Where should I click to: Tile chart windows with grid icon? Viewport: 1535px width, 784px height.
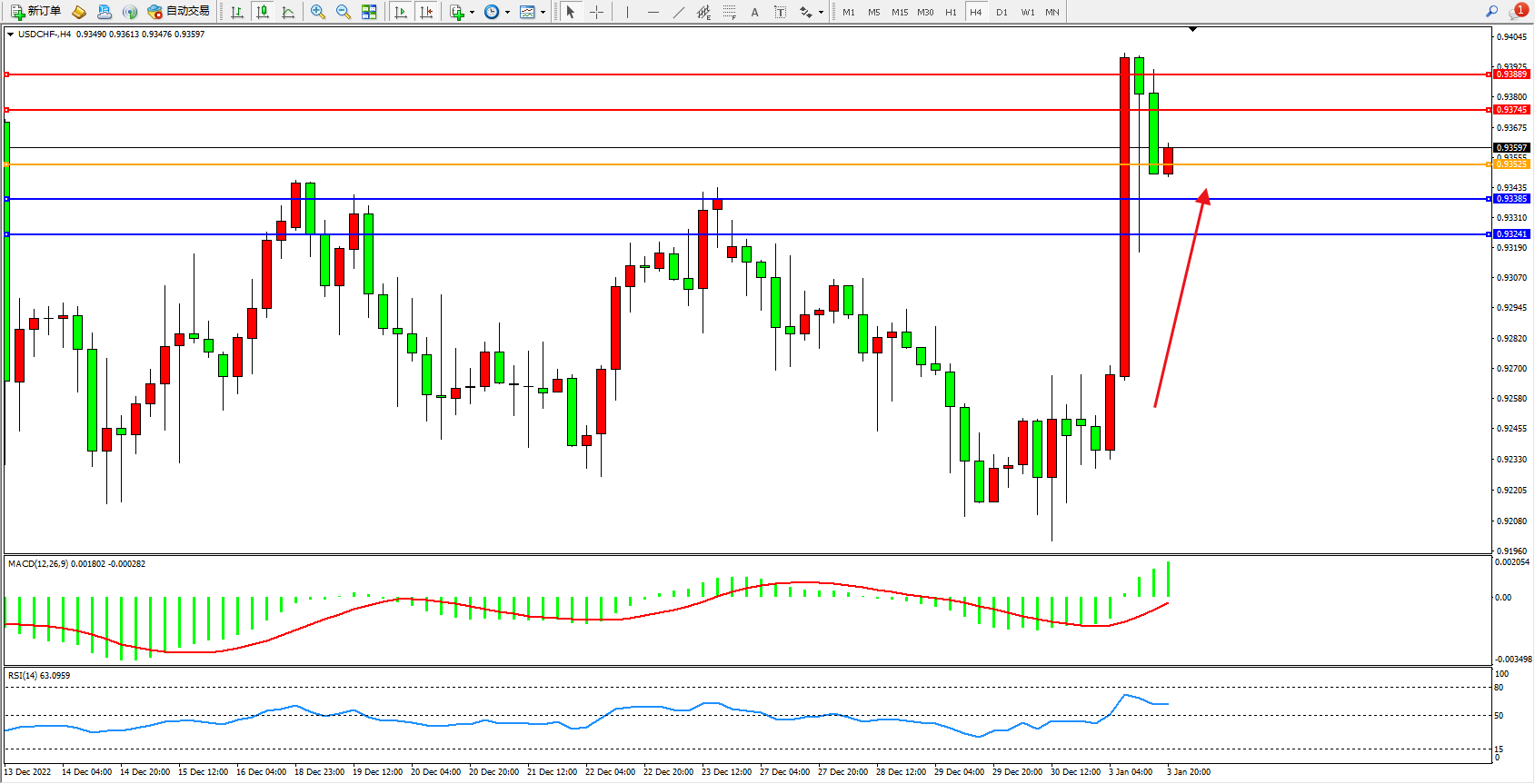(x=369, y=12)
